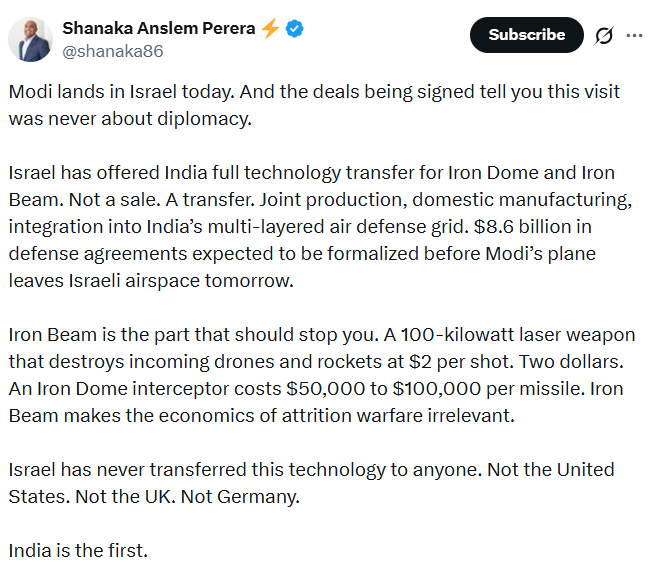Screen dimensions: 662x574
Task: Click the "India is the first." line
Action: click(78, 550)
